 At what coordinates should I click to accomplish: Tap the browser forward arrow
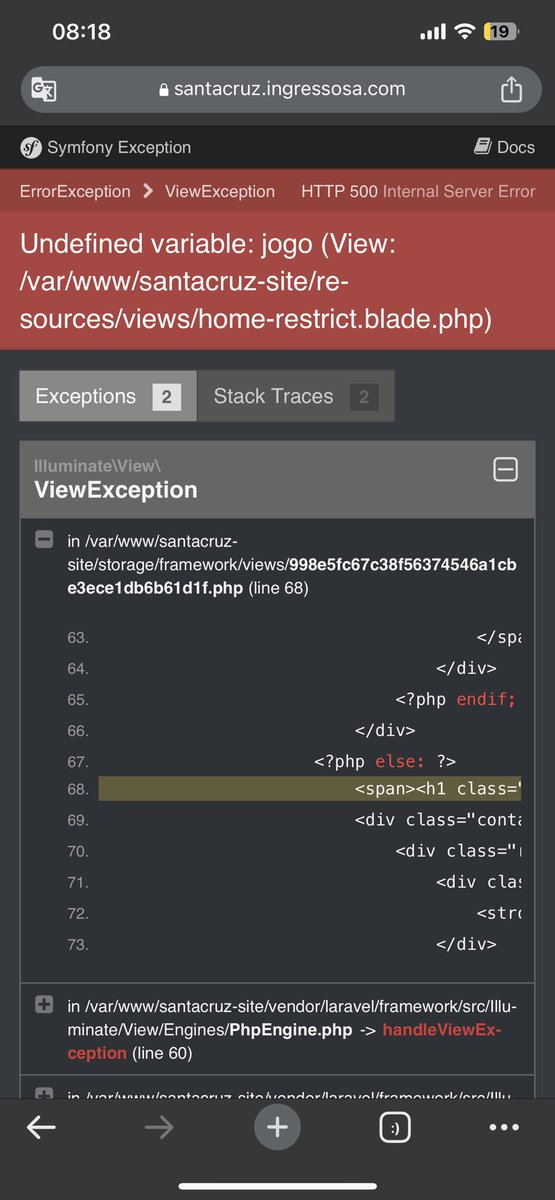click(x=159, y=1127)
